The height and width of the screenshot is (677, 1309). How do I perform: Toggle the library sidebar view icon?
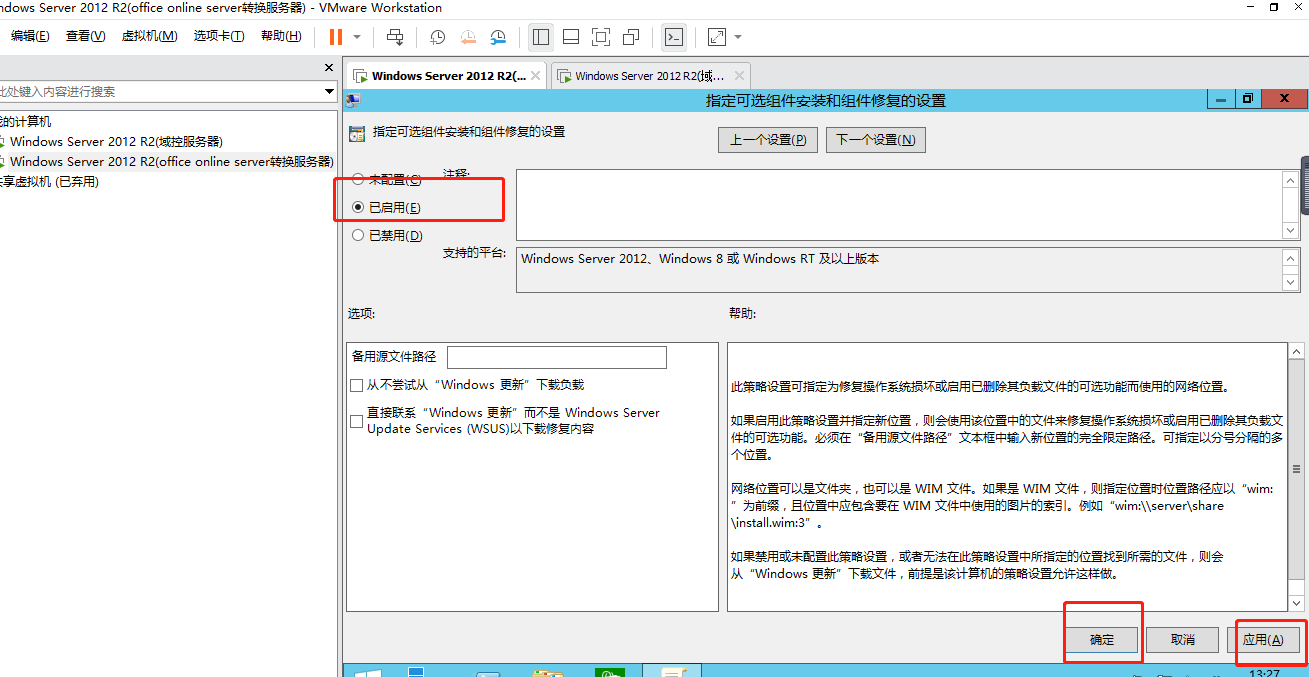[541, 37]
